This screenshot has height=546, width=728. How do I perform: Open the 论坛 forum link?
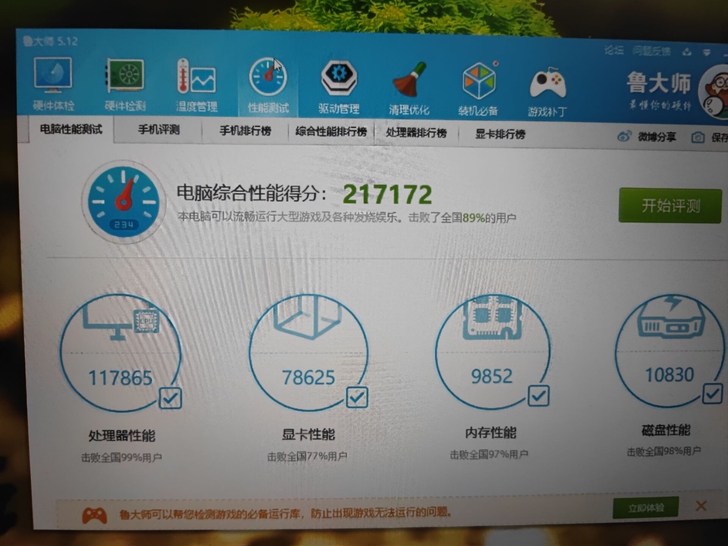(614, 50)
